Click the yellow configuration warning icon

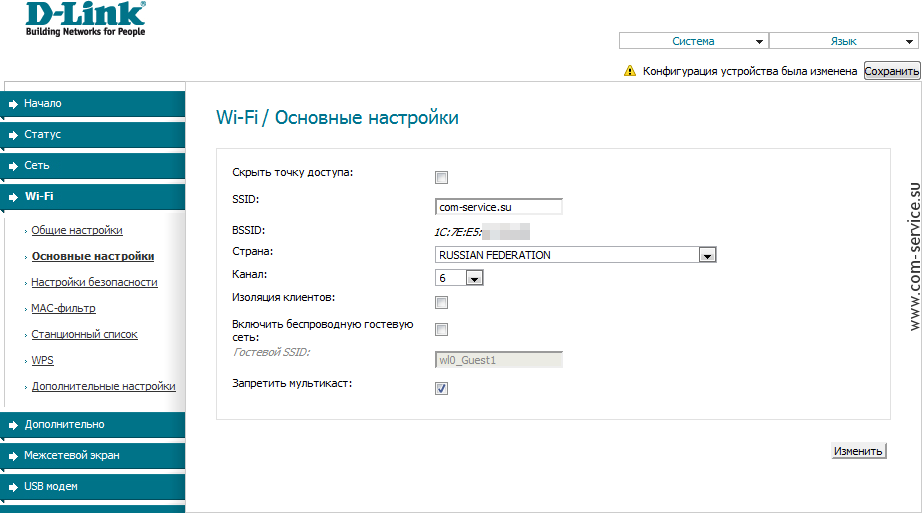click(630, 71)
